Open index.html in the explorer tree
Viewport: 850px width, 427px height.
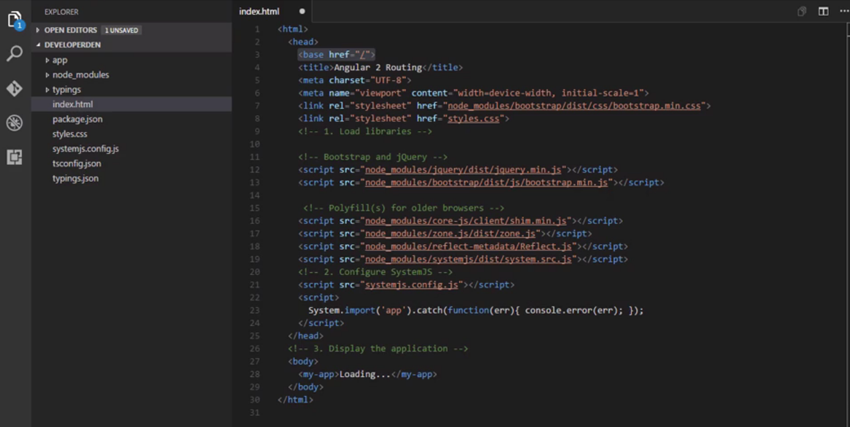pos(131,105)
